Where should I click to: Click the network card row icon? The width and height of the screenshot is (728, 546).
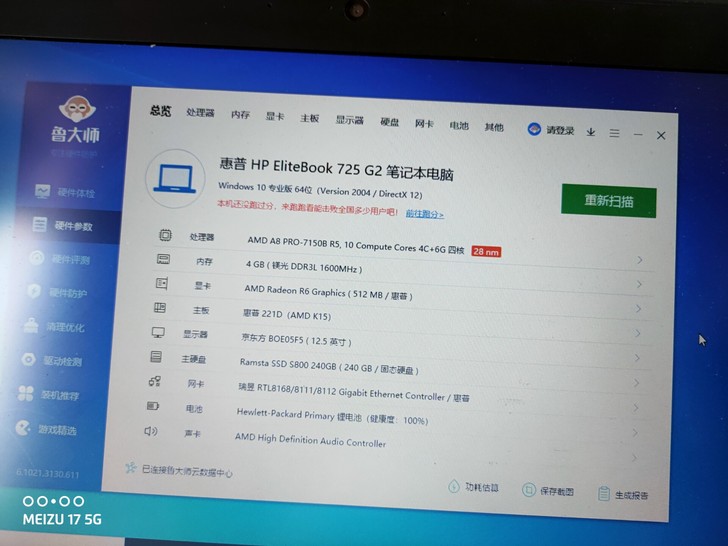point(155,382)
